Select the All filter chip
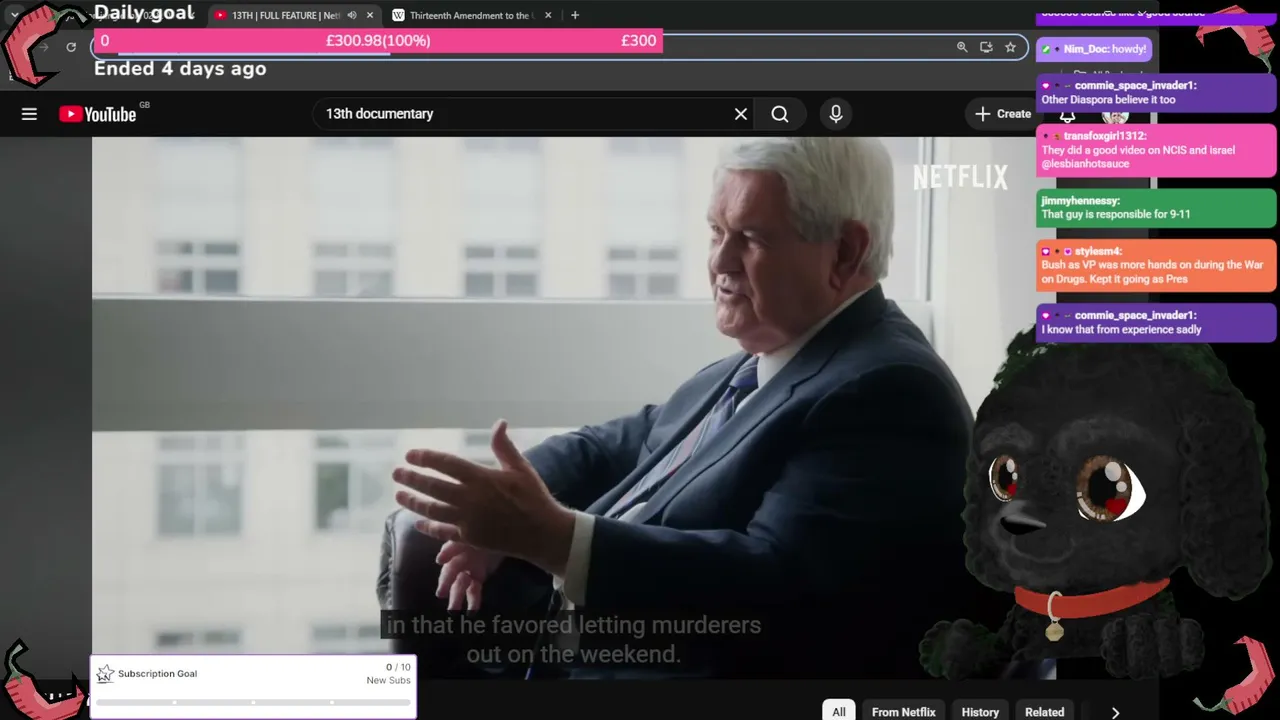This screenshot has height=720, width=1280. (839, 712)
